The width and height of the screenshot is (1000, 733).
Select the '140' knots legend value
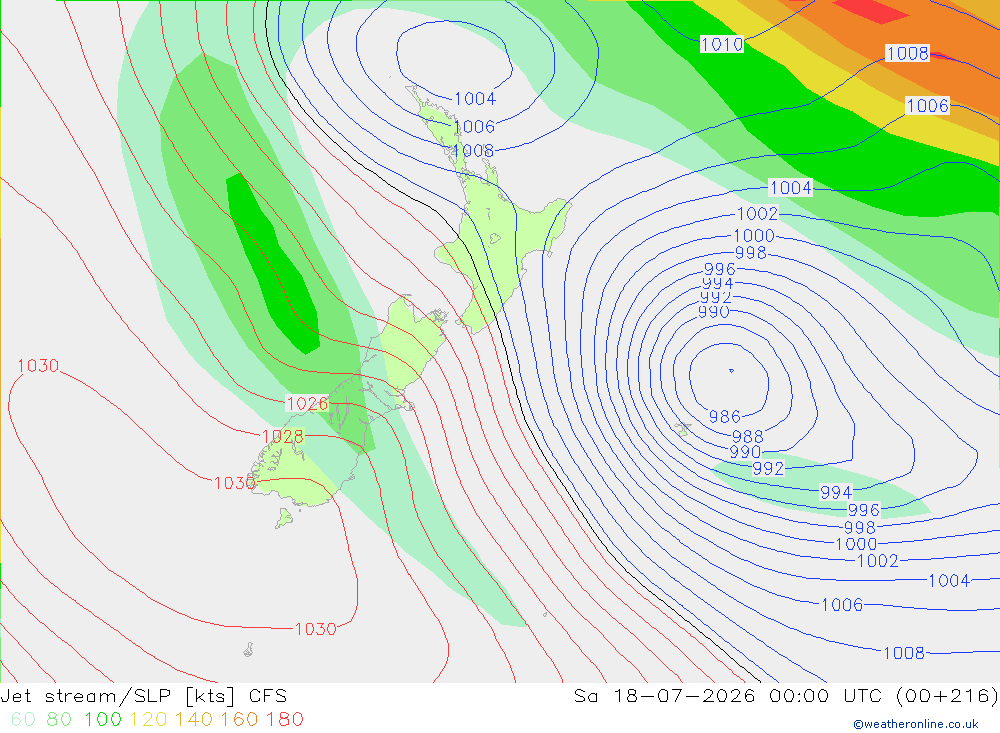pos(194,720)
